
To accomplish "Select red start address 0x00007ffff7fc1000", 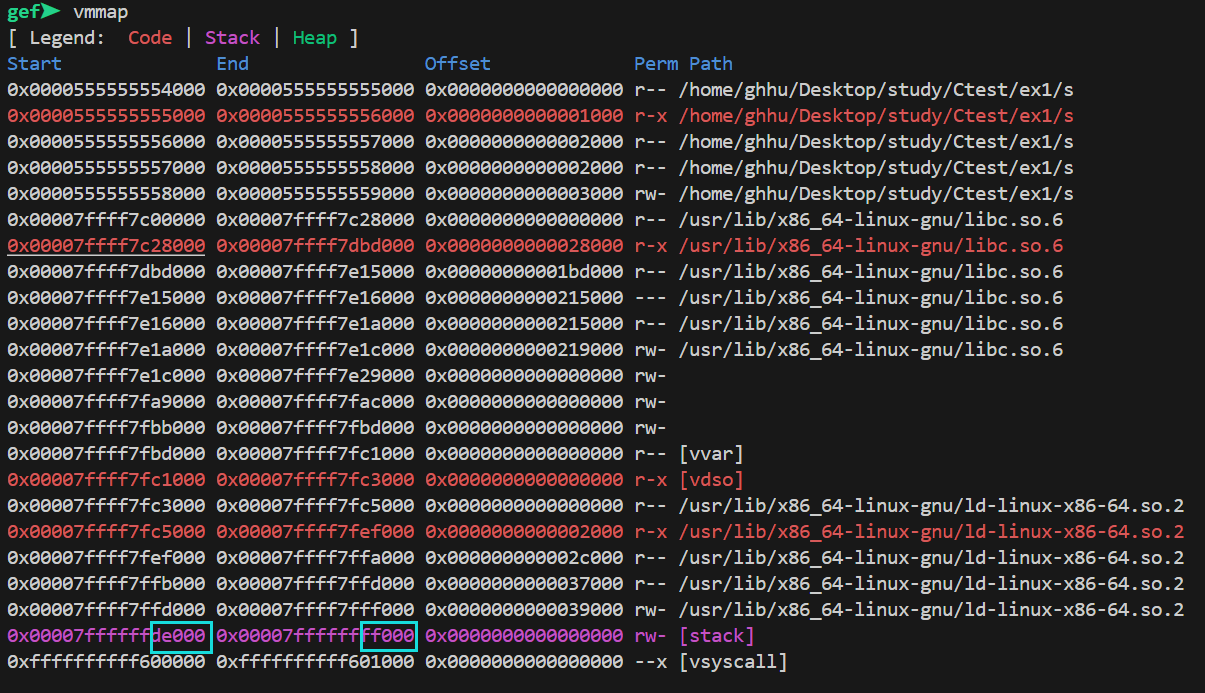I will click(106, 480).
